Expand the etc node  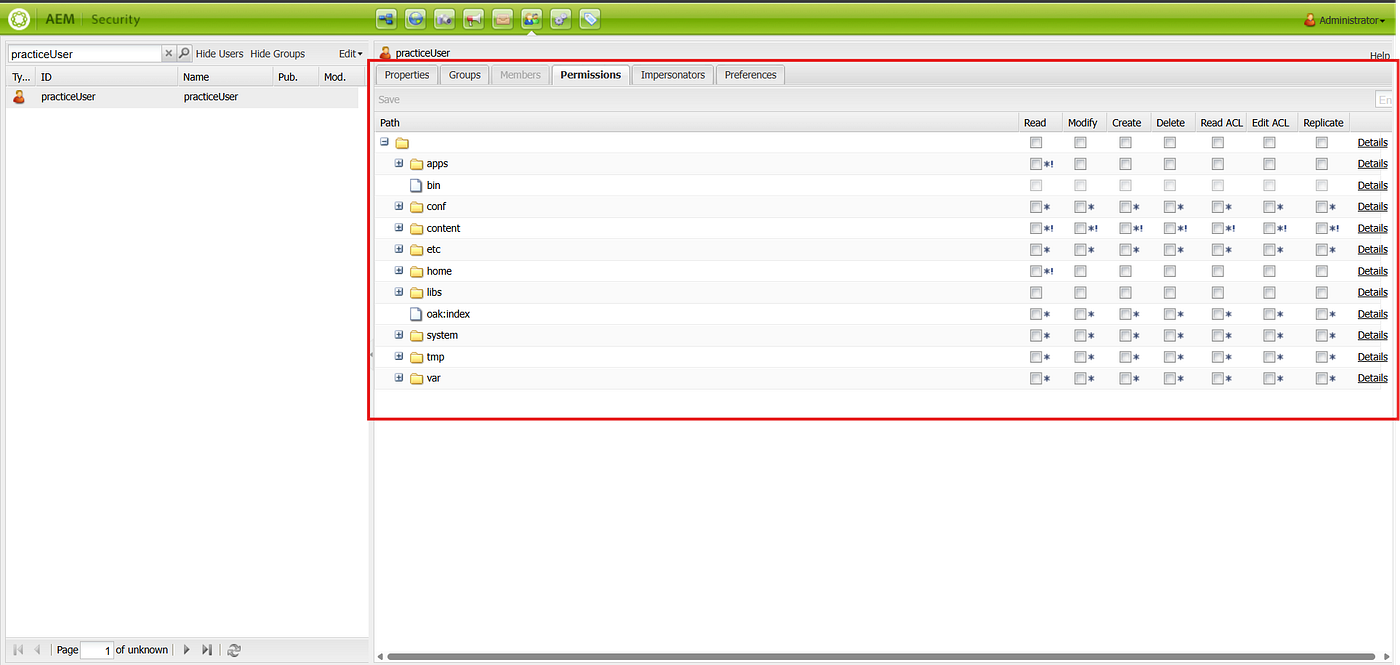pos(399,249)
